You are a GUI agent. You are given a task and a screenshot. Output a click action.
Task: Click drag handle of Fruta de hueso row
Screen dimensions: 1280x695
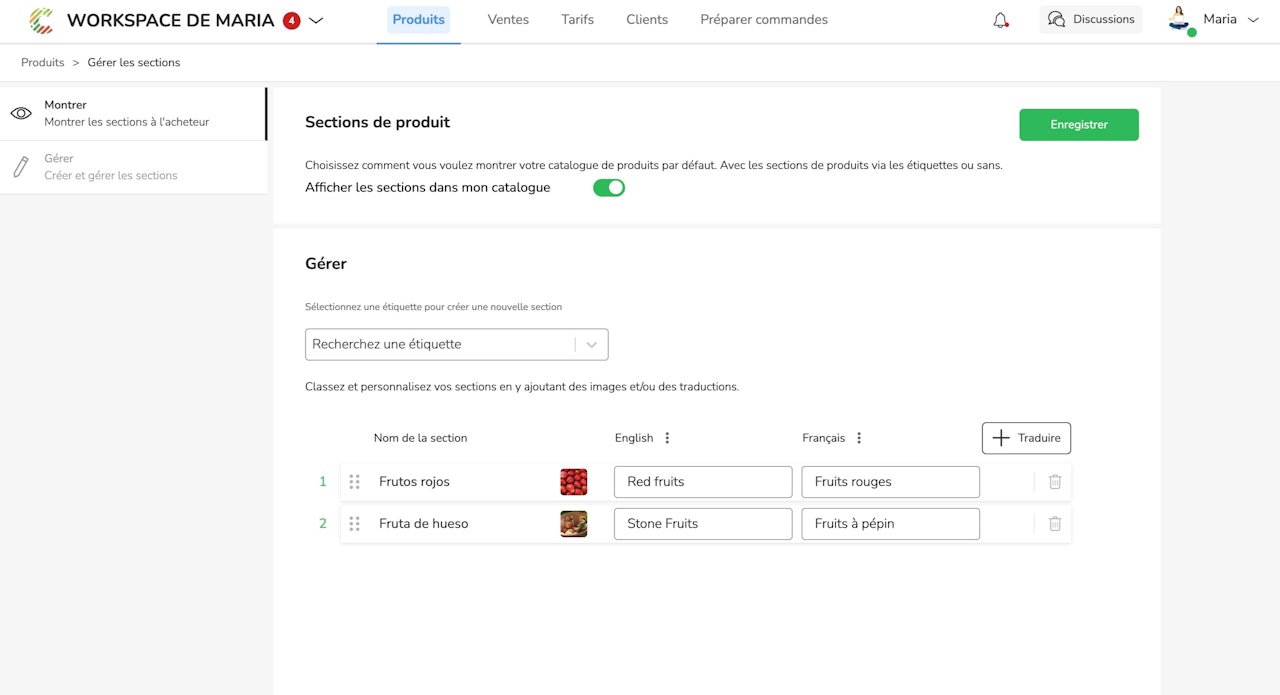coord(354,524)
